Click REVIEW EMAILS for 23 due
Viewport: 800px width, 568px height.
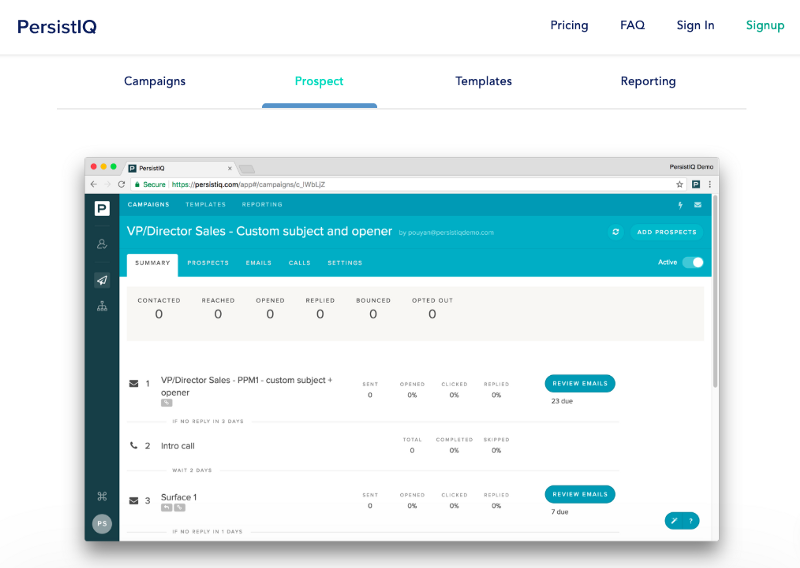580,383
